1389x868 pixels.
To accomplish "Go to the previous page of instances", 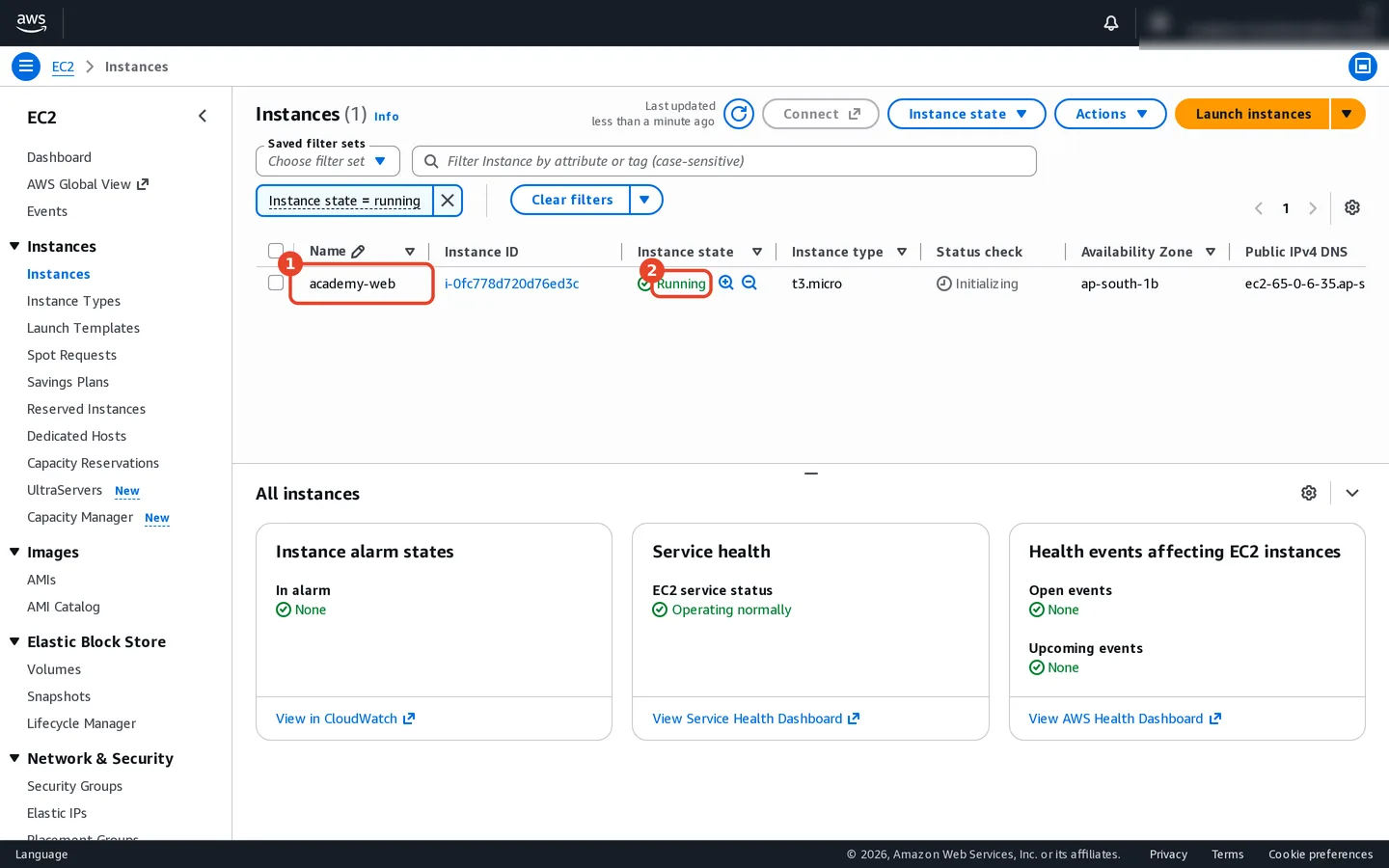I will (x=1259, y=208).
